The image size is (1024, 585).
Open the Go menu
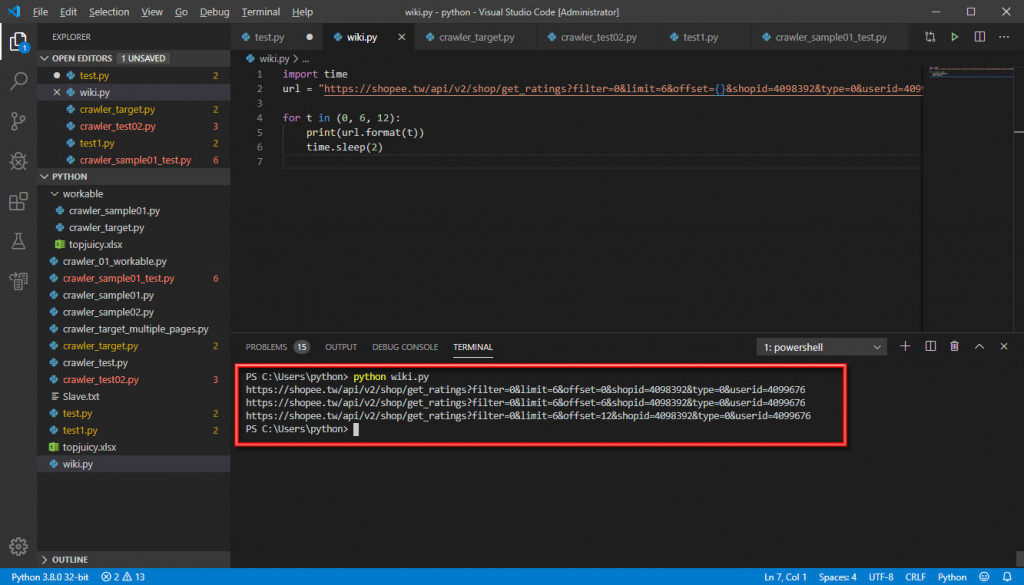(x=182, y=12)
